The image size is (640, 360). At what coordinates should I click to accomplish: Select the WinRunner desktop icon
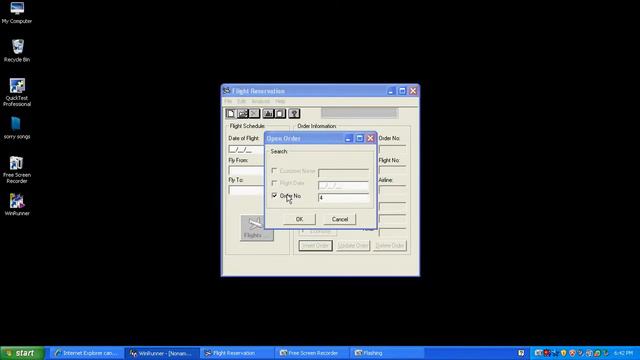tap(17, 204)
